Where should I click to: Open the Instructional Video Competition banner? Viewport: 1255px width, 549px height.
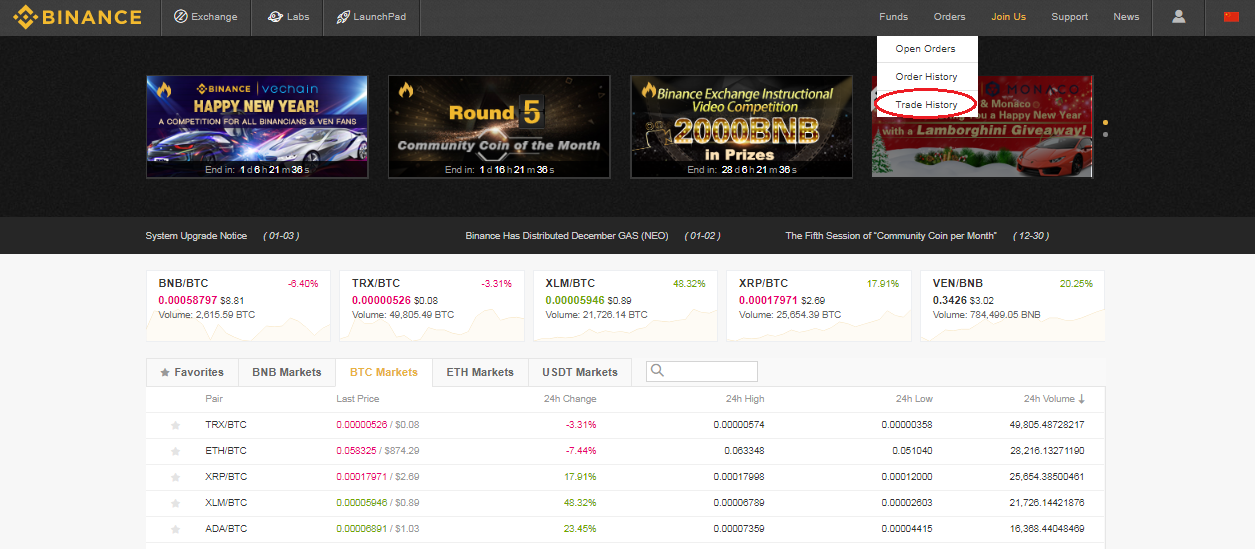pyautogui.click(x=741, y=127)
